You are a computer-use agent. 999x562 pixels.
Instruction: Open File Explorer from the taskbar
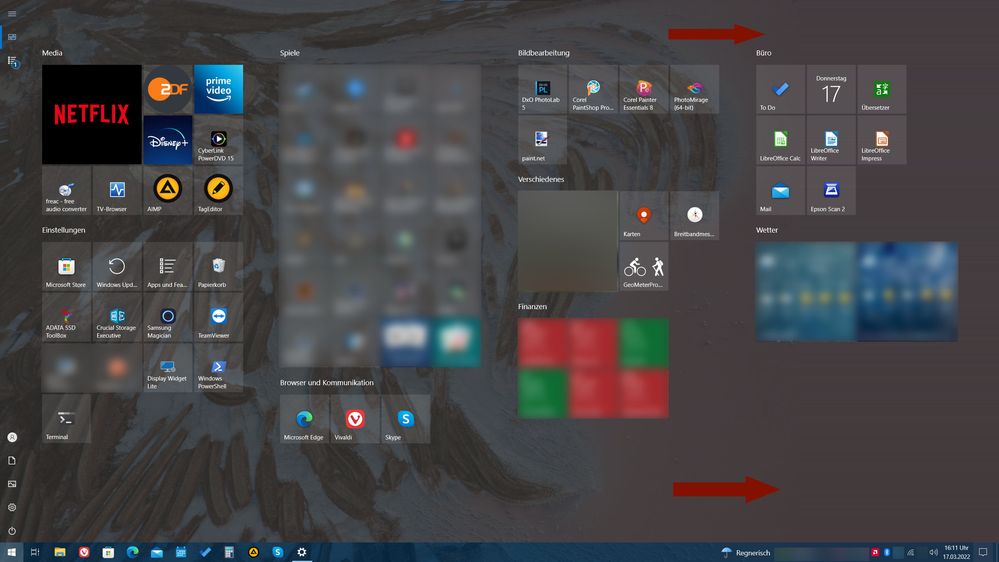[60, 552]
